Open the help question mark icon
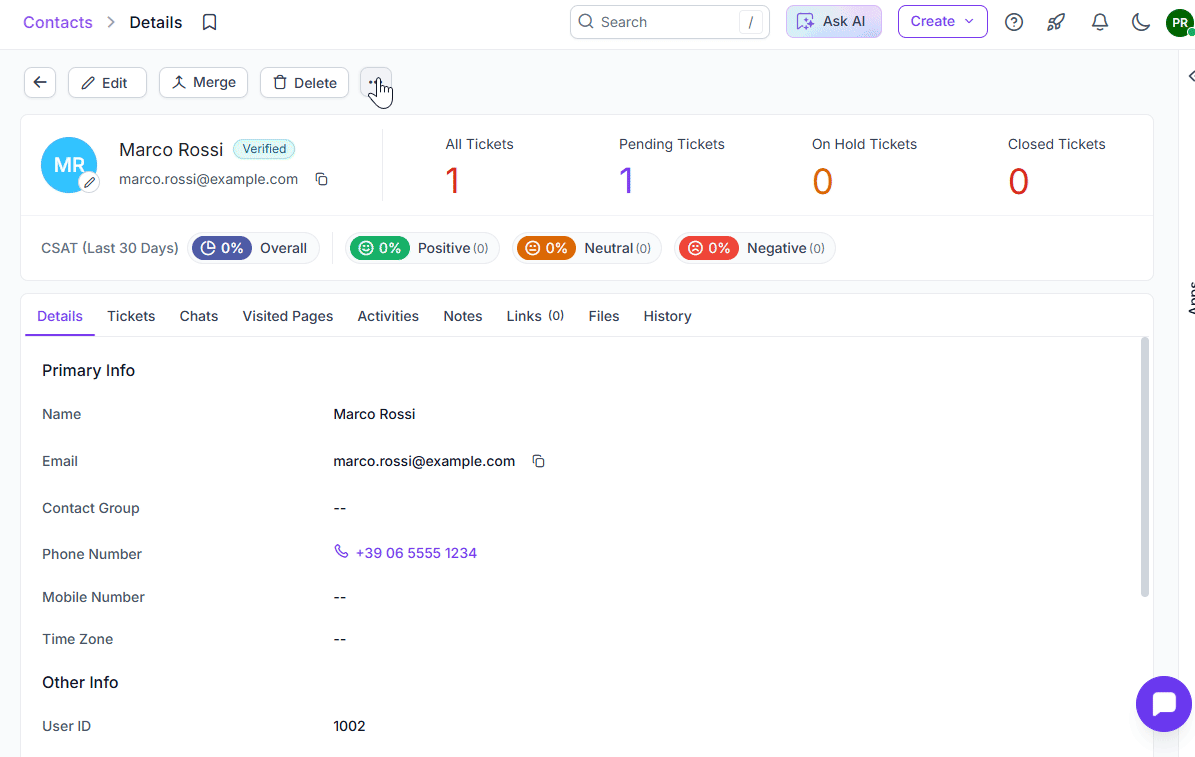 click(1014, 22)
